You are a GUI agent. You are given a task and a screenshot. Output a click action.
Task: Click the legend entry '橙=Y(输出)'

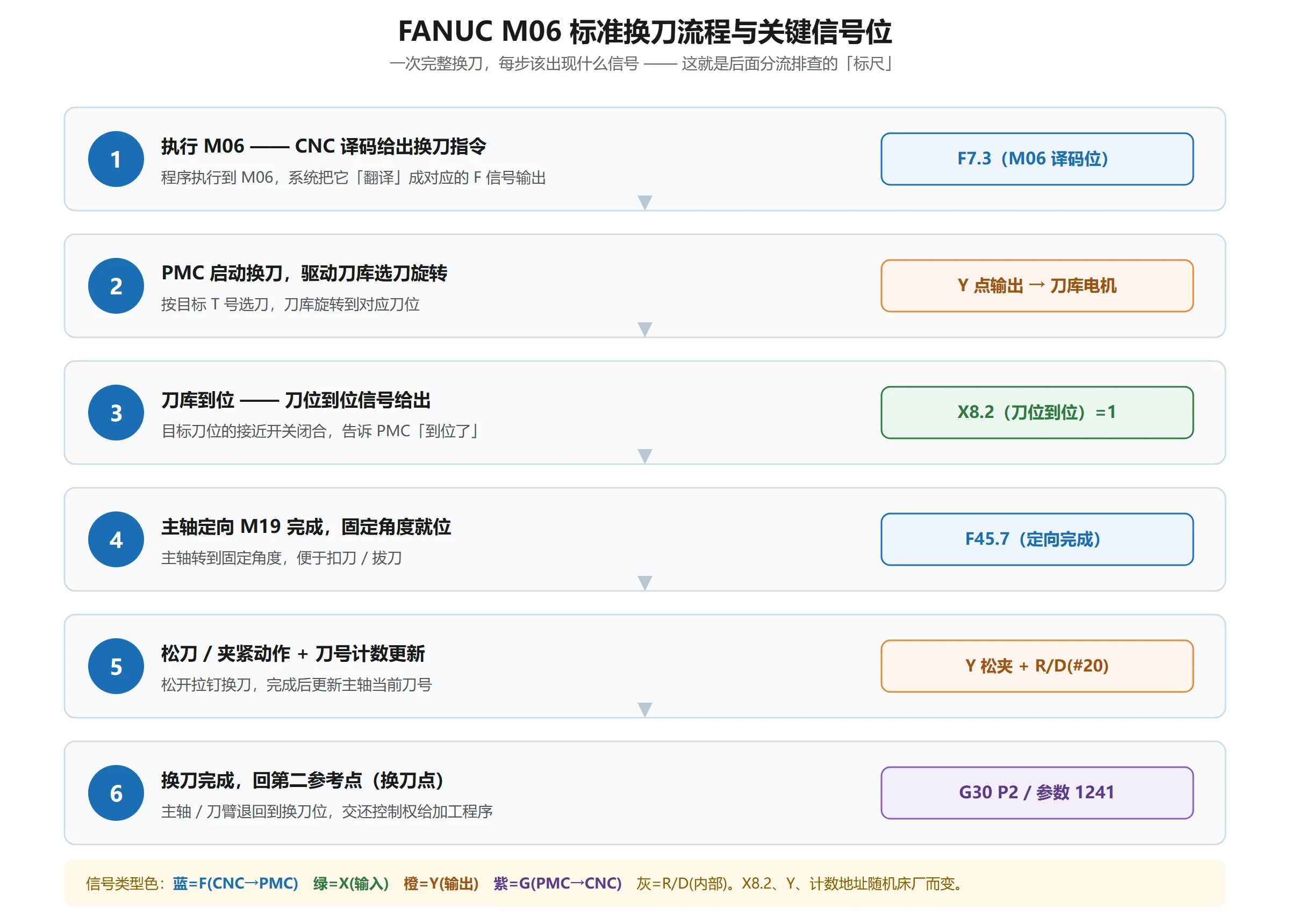point(441,884)
